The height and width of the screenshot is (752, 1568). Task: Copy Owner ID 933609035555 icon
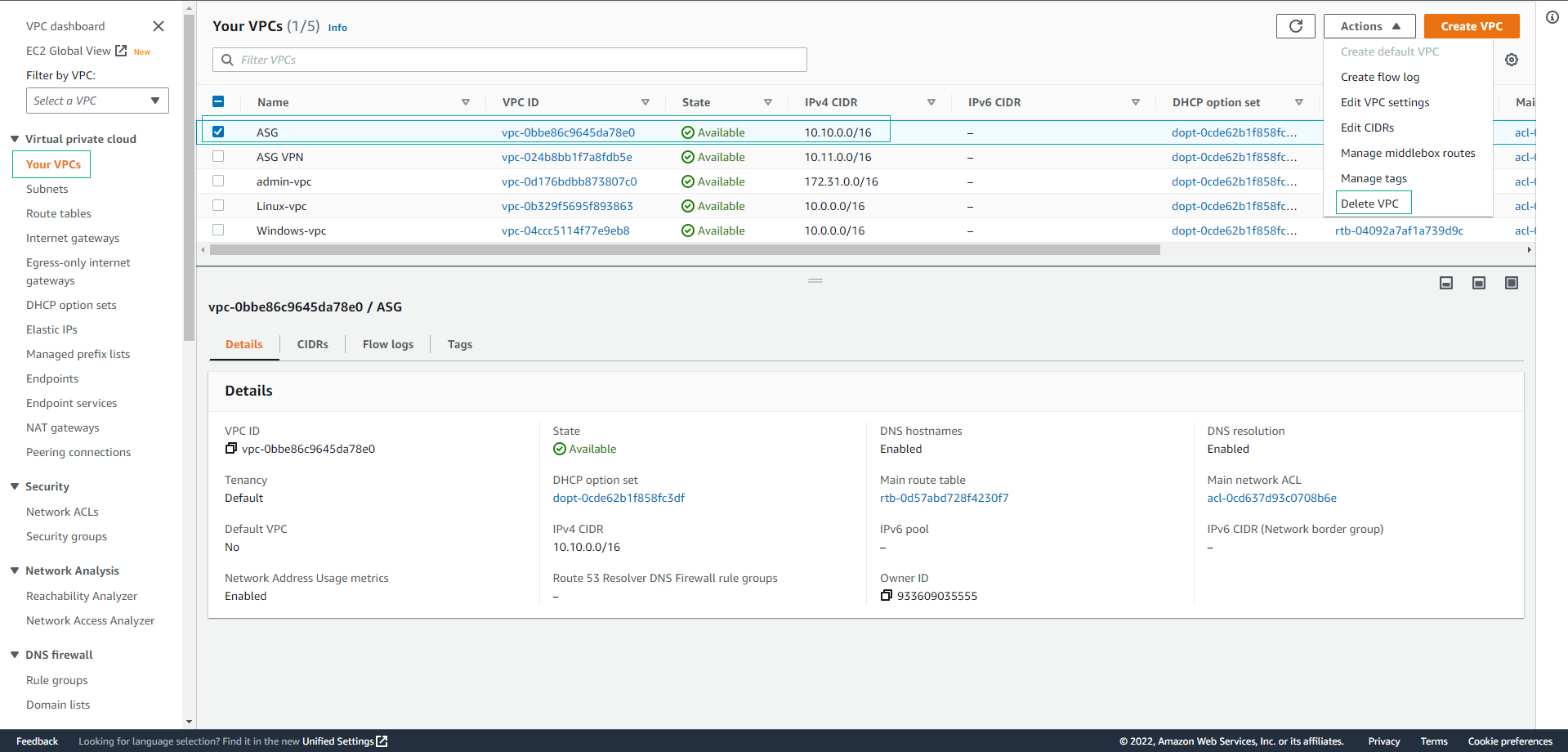887,595
